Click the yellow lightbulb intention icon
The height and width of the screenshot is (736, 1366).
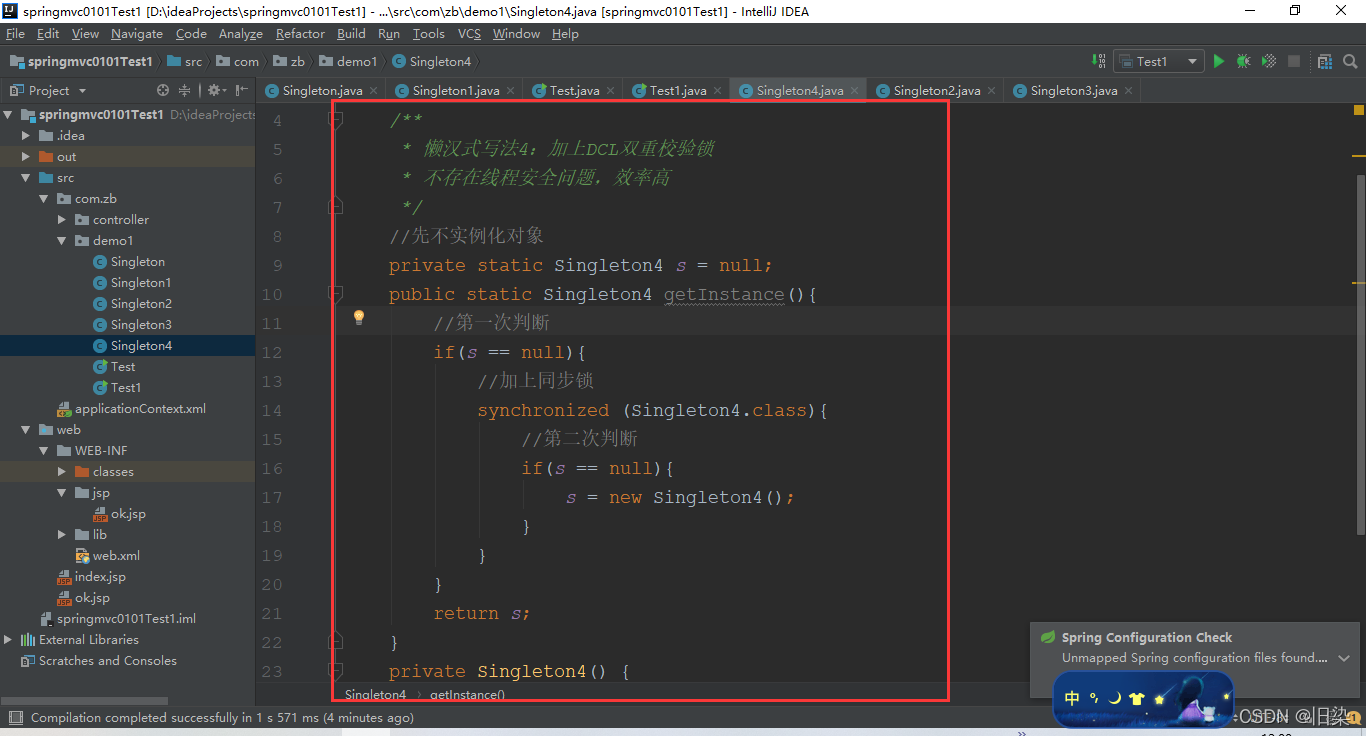tap(359, 318)
